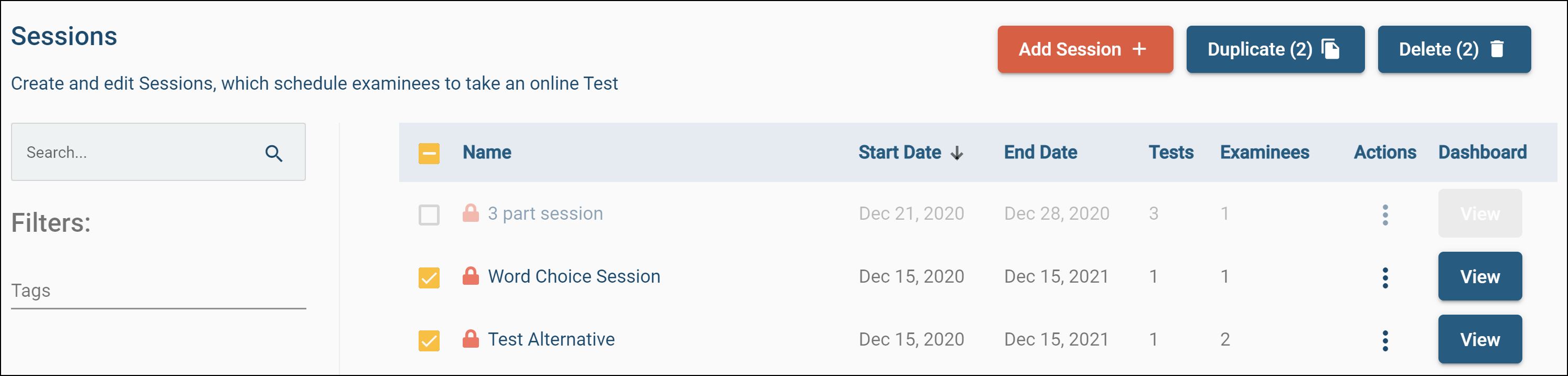Click into the Search field
Screen dimensions: 1568x376
(140, 153)
